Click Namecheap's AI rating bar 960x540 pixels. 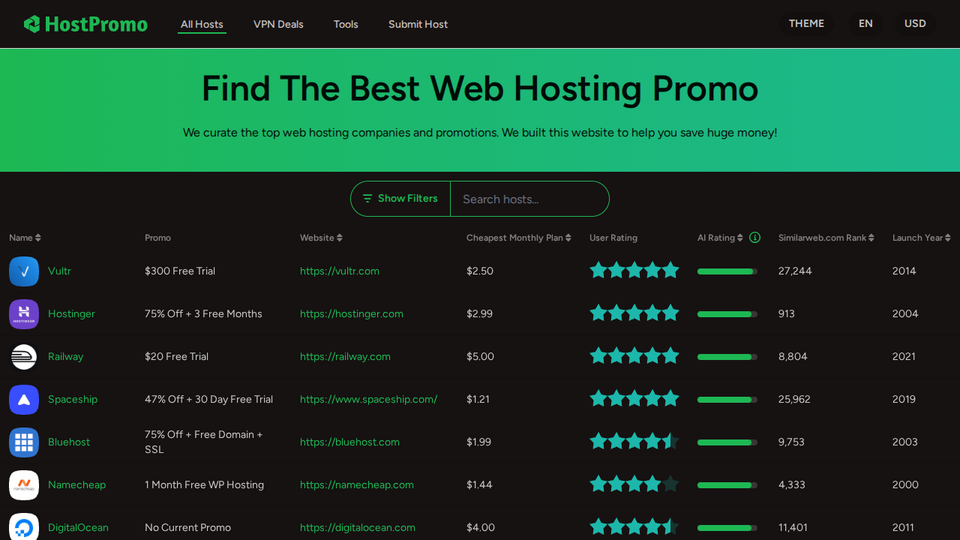pyautogui.click(x=727, y=485)
